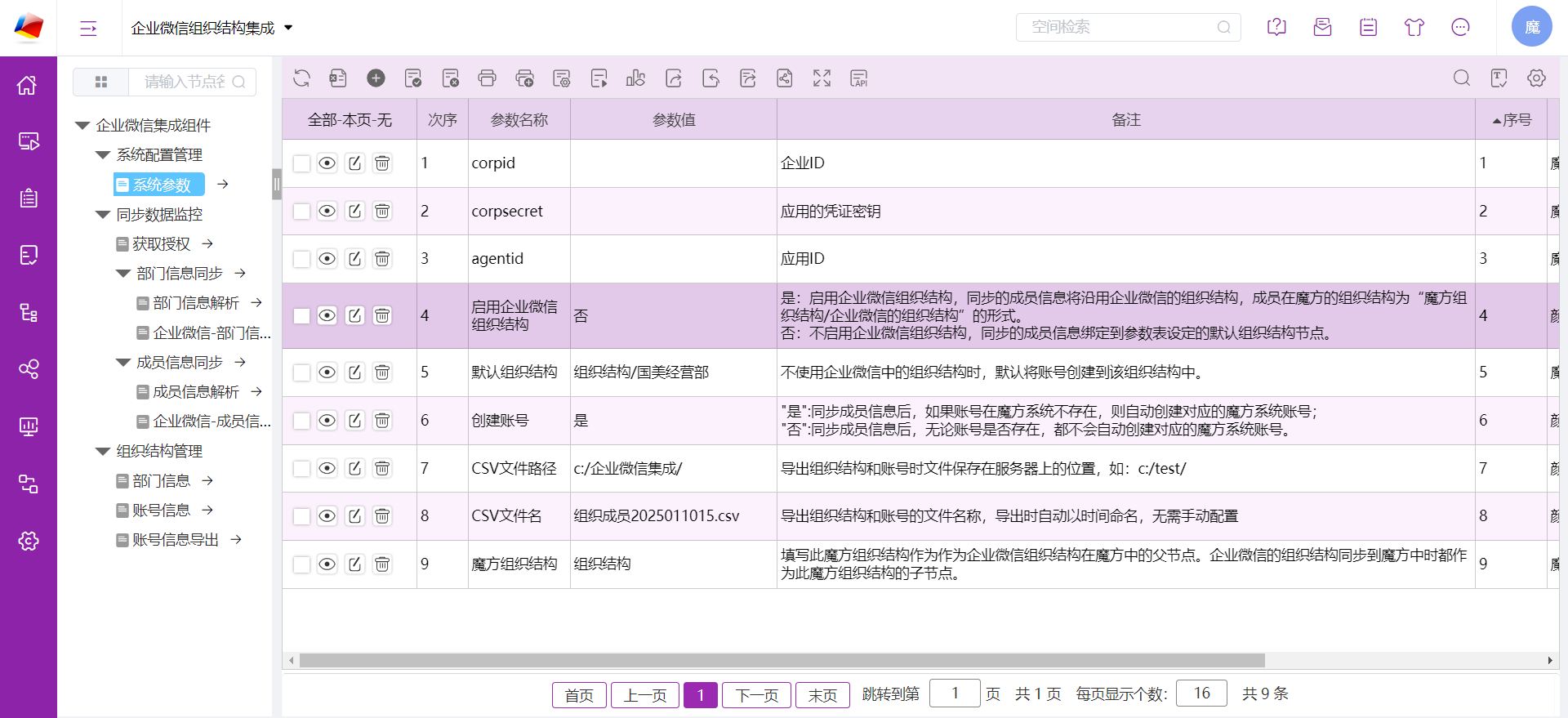Collapse the 企业微信集成组件 tree root
Screen dimensions: 1568x718
click(x=82, y=126)
